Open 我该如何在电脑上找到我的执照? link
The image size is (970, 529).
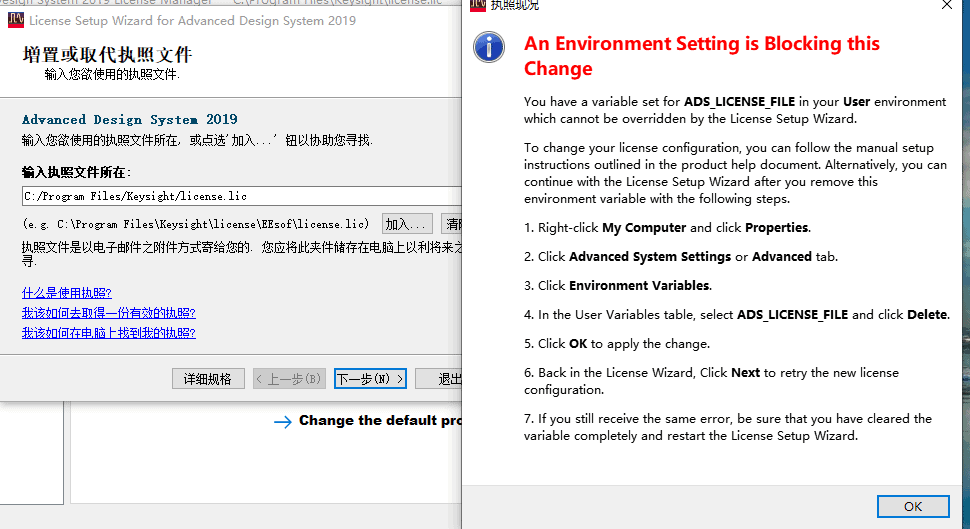[x=109, y=333]
